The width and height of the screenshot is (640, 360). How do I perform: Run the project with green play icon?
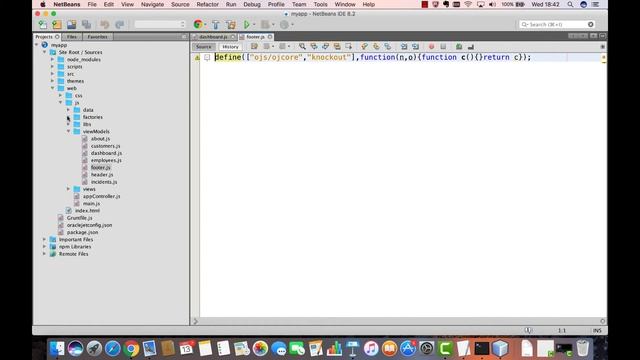tap(247, 24)
